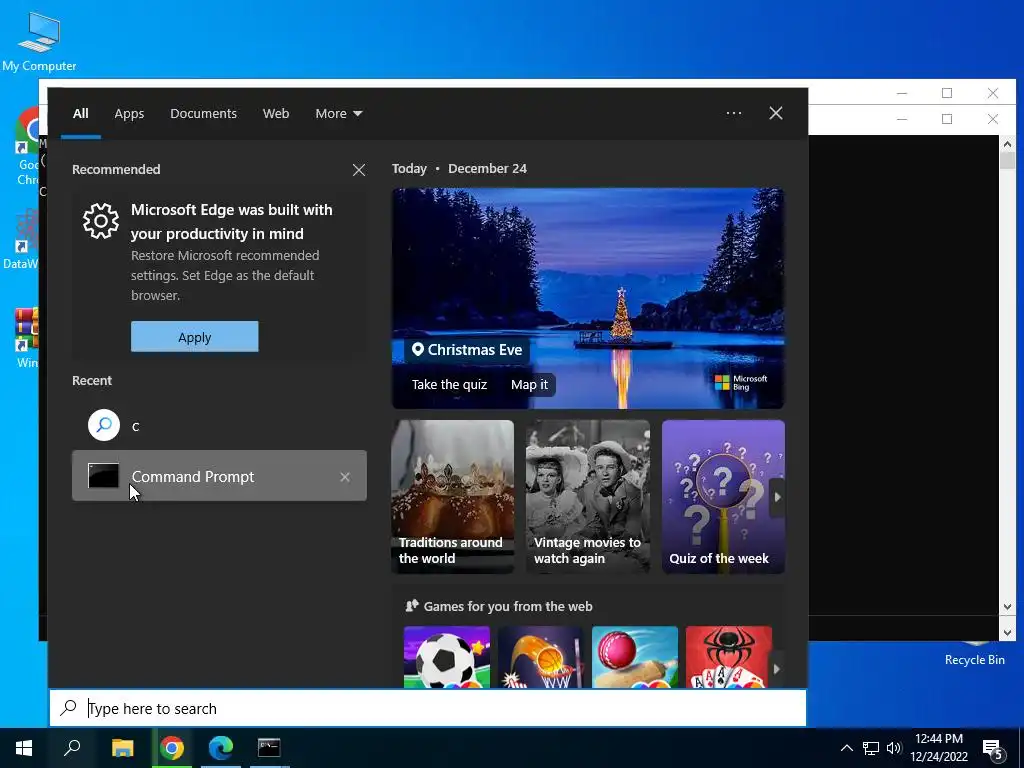
Task: Click the Microsoft Bing logo on image
Action: tap(741, 383)
